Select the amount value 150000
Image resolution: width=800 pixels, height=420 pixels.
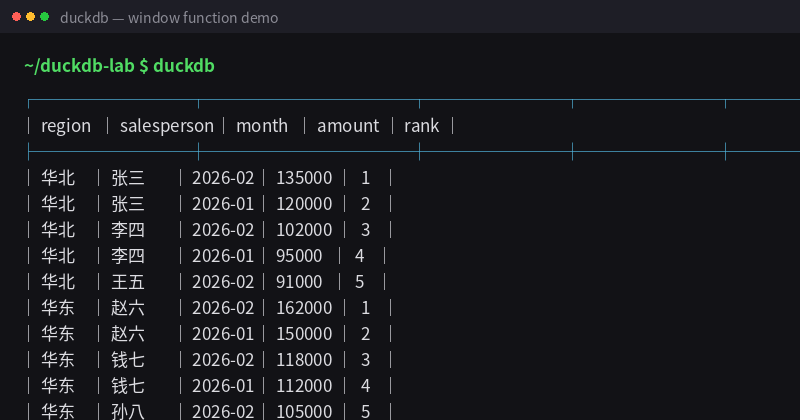coord(304,334)
